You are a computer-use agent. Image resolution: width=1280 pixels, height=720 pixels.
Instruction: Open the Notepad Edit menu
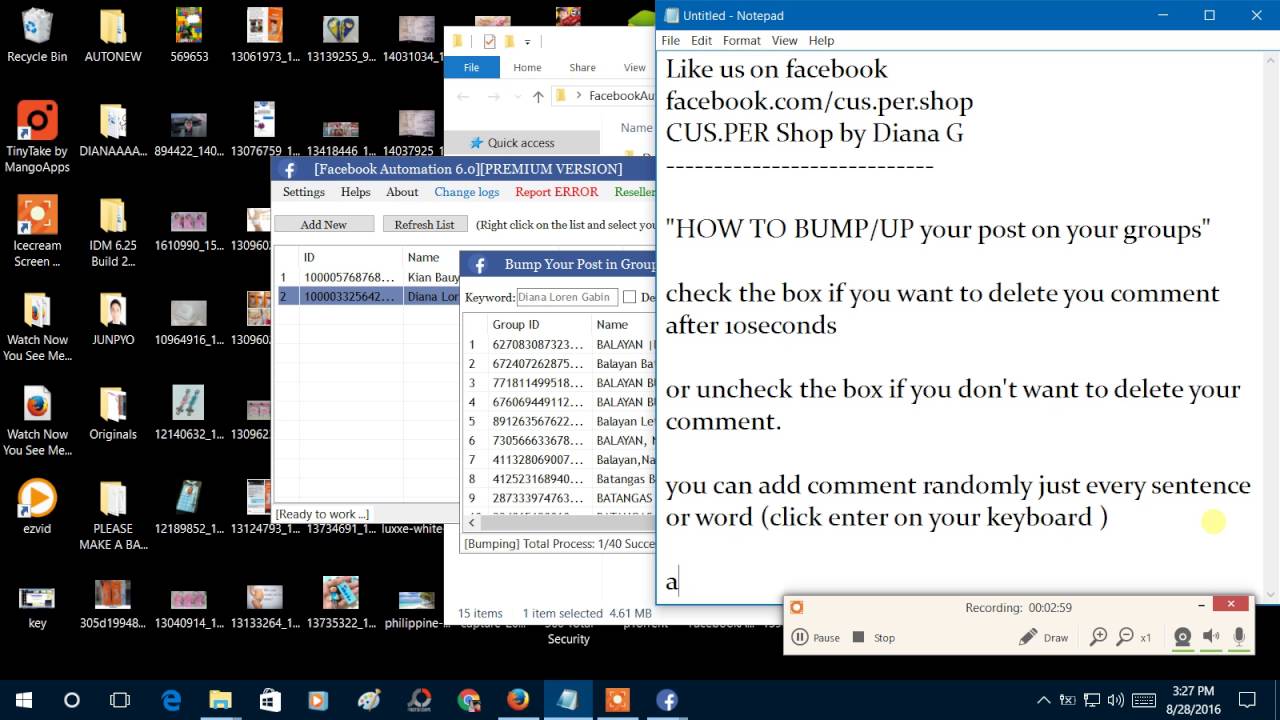(701, 40)
